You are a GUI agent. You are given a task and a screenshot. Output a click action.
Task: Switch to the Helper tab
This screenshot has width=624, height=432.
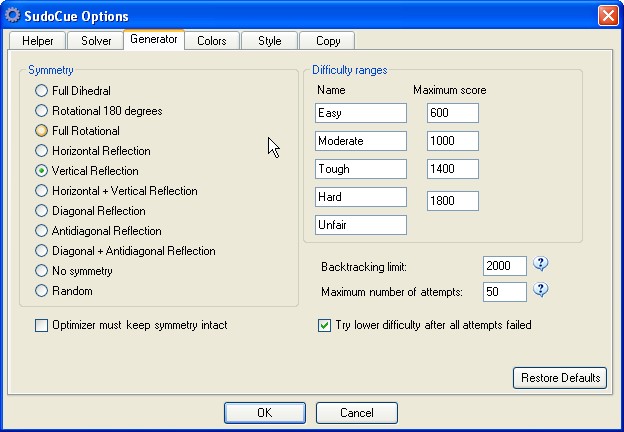coord(37,41)
